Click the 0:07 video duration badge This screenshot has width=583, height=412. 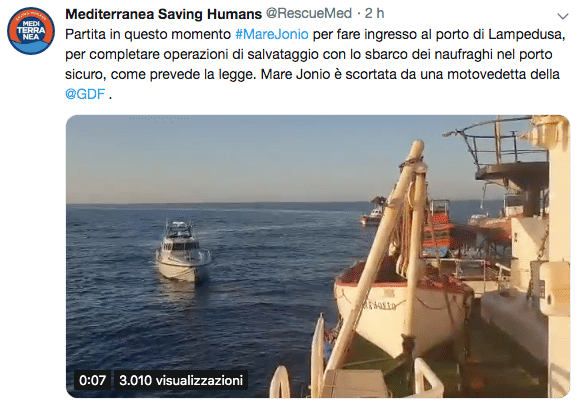pyautogui.click(x=93, y=380)
